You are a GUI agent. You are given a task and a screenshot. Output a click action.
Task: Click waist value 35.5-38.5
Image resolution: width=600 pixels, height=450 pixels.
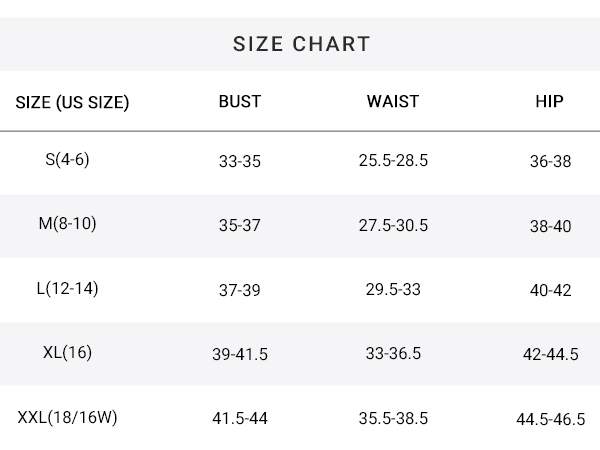tap(393, 418)
